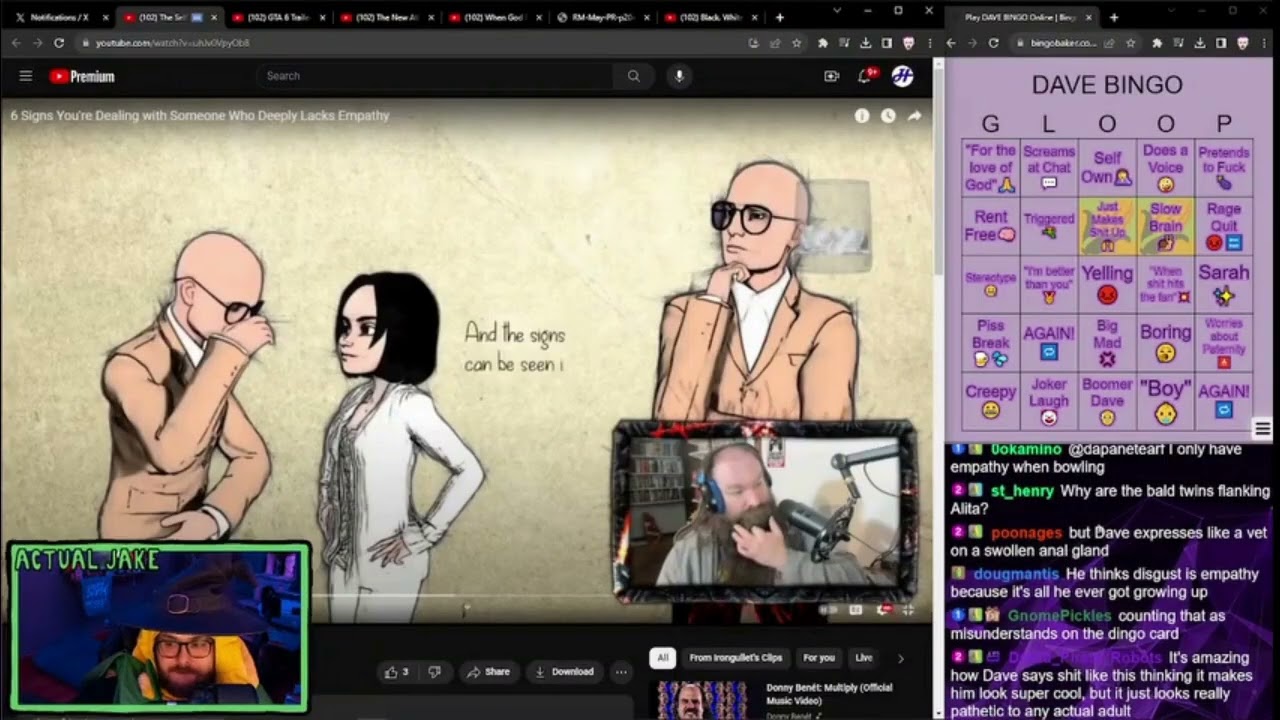1280x720 pixels.
Task: Go back in the bingobaker browser window
Action: (x=951, y=43)
